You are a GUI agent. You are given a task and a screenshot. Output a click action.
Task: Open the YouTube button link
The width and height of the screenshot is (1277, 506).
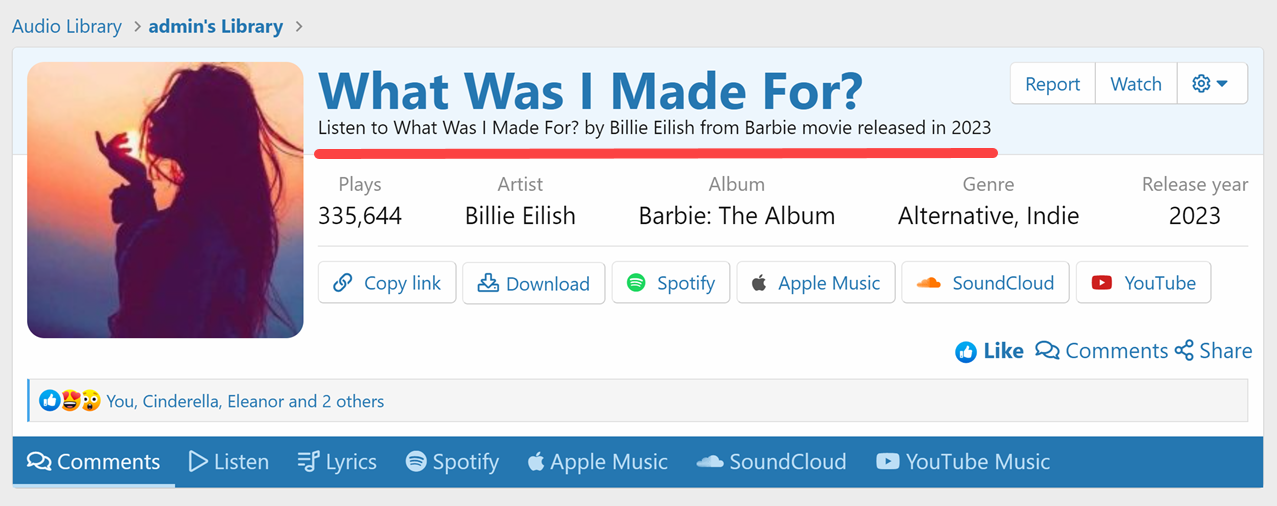pyautogui.click(x=1143, y=283)
